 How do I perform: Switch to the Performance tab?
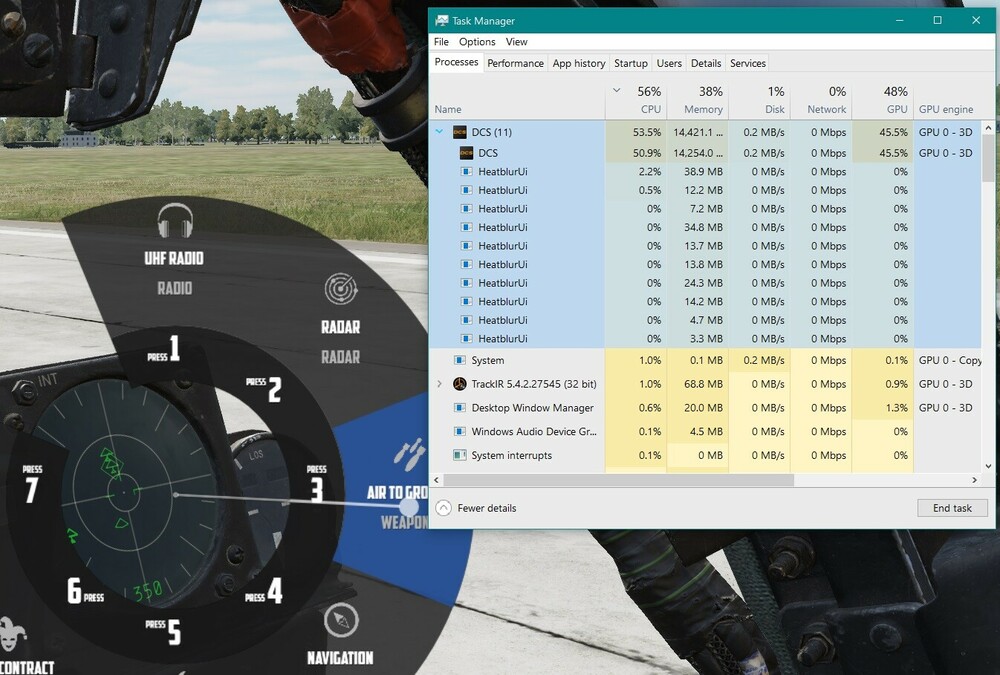(515, 63)
